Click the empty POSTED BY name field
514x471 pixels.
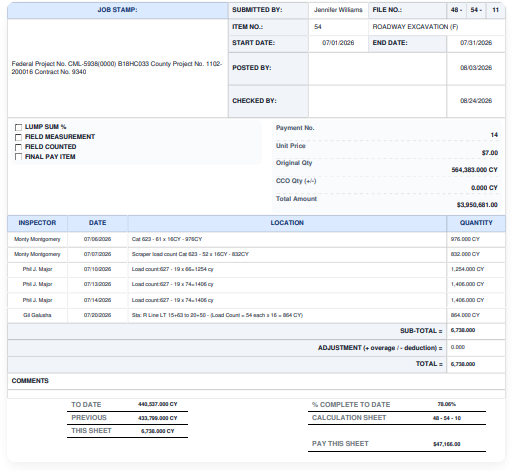coord(377,68)
